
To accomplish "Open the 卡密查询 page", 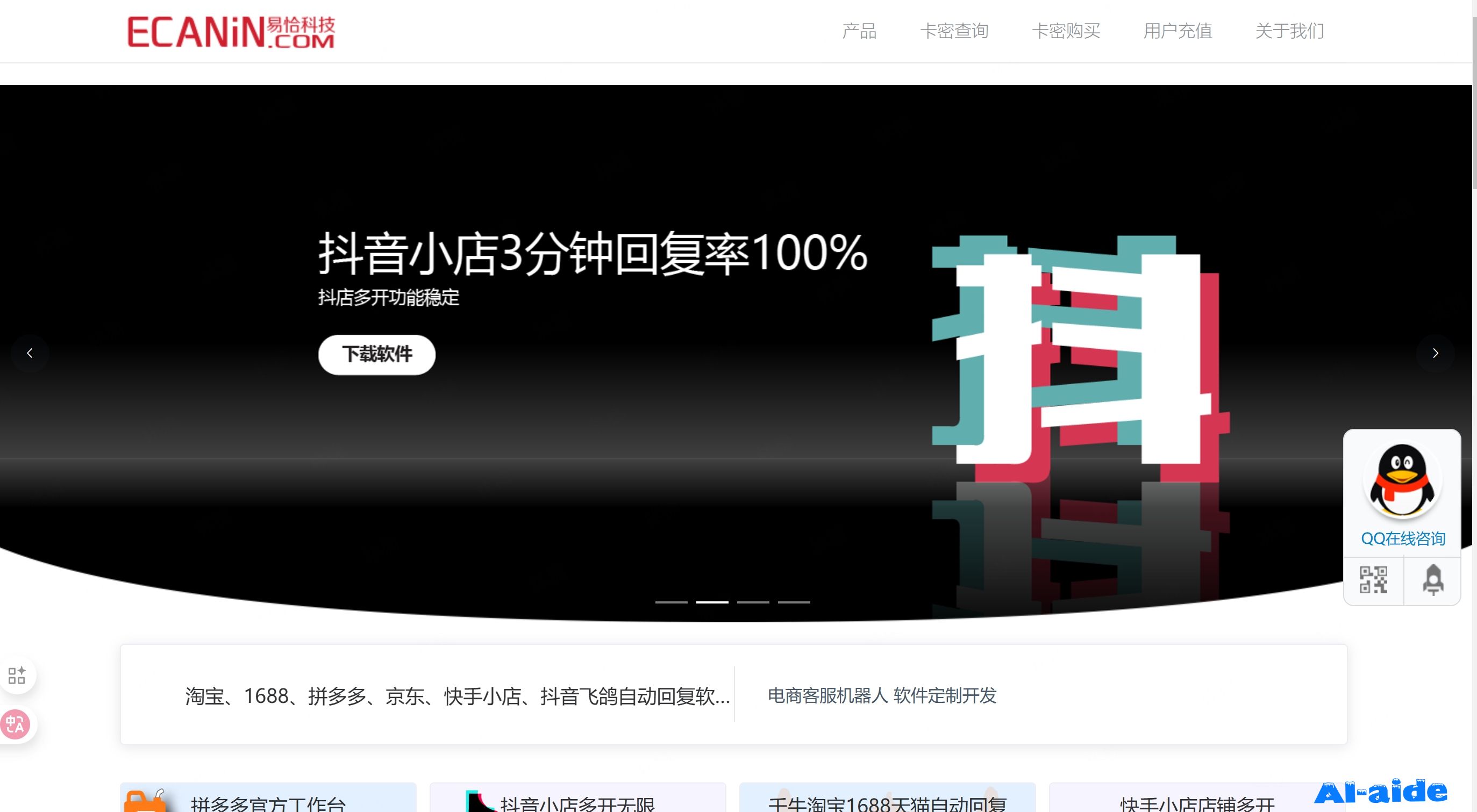I will click(x=954, y=31).
